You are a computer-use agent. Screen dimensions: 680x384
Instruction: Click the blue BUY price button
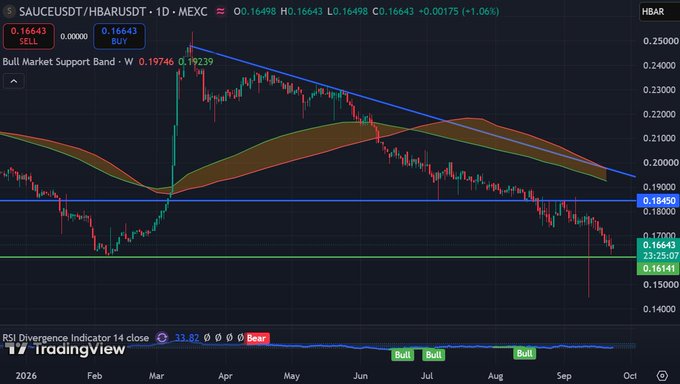[x=119, y=36]
